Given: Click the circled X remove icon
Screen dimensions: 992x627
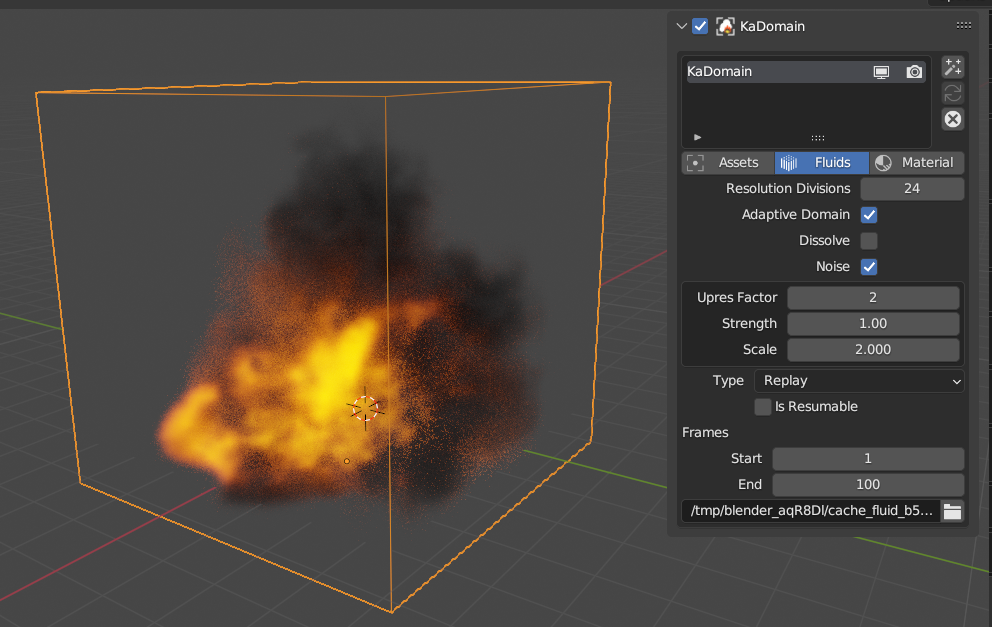Looking at the screenshot, I should (952, 119).
